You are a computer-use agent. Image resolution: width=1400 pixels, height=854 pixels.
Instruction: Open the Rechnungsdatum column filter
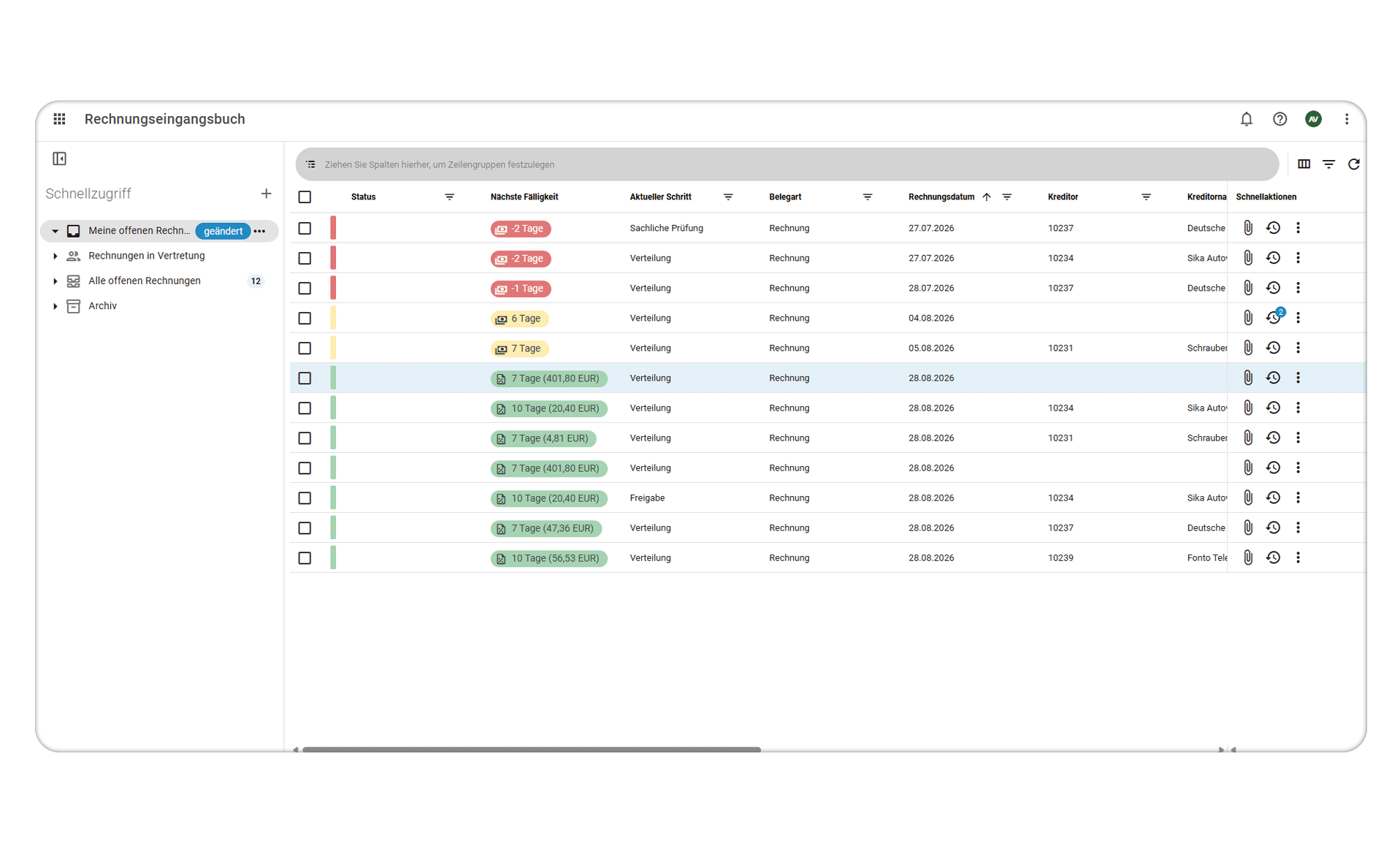pyautogui.click(x=1006, y=197)
